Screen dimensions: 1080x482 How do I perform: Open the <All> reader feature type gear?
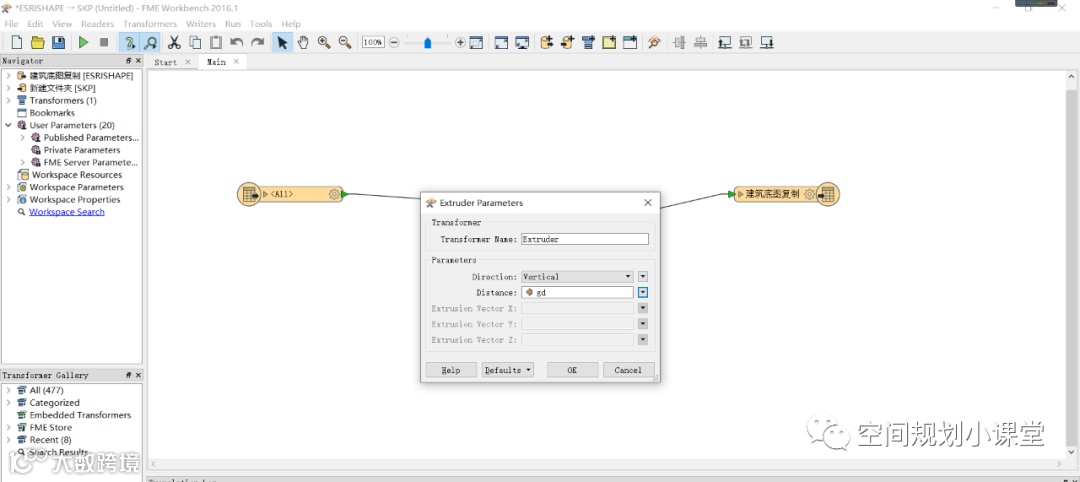(334, 194)
